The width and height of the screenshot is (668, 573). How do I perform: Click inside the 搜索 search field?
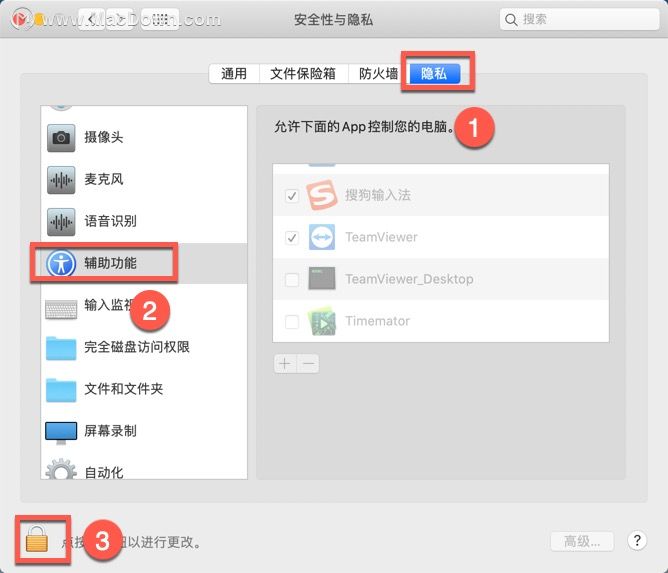[x=579, y=19]
